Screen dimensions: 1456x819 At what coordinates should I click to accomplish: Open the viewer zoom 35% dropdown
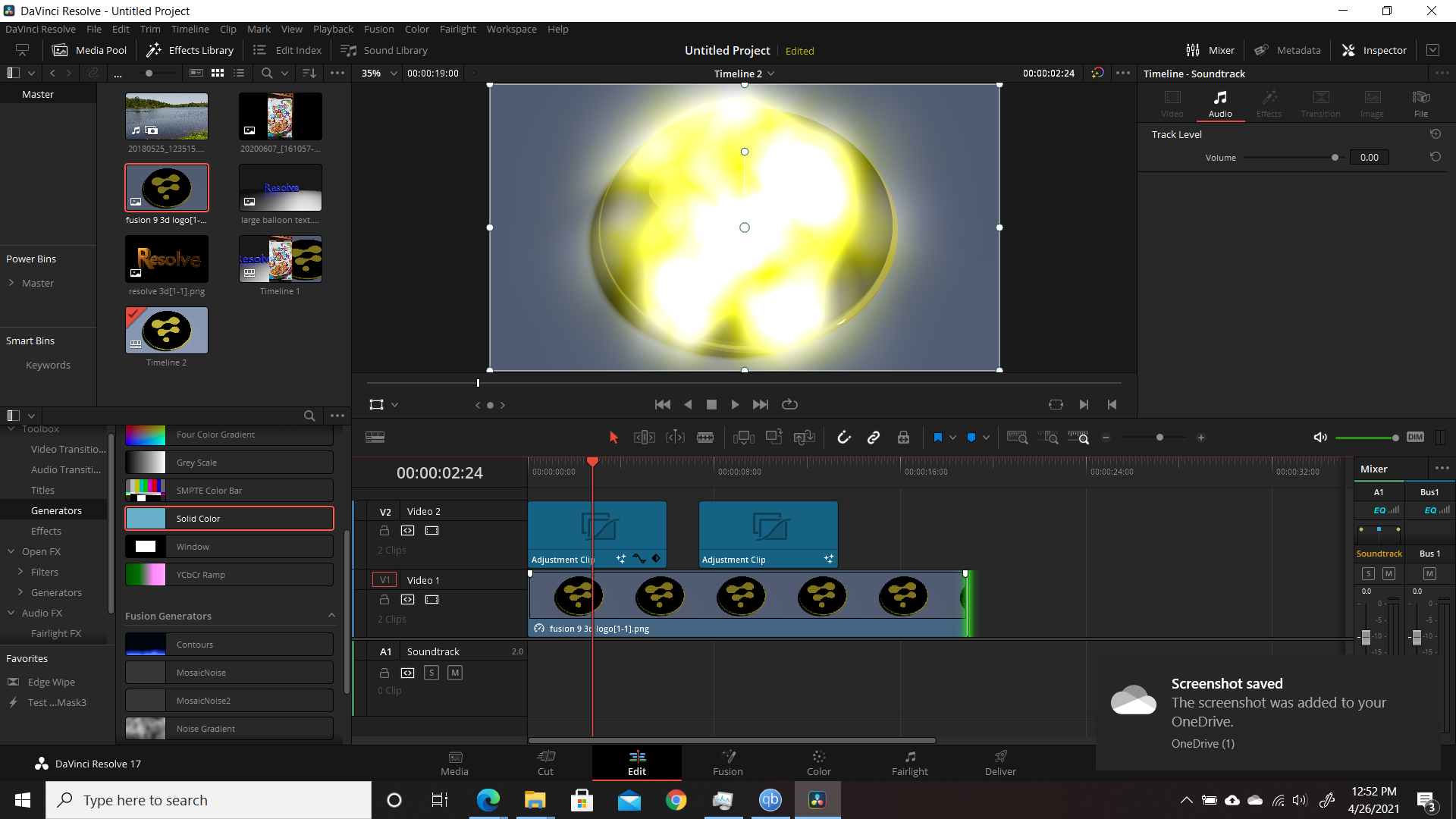point(379,74)
